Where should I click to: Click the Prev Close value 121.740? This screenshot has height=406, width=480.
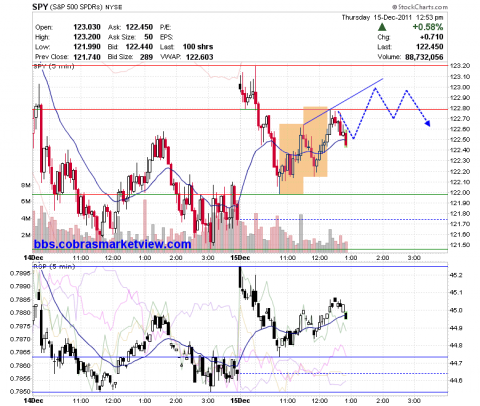87,57
